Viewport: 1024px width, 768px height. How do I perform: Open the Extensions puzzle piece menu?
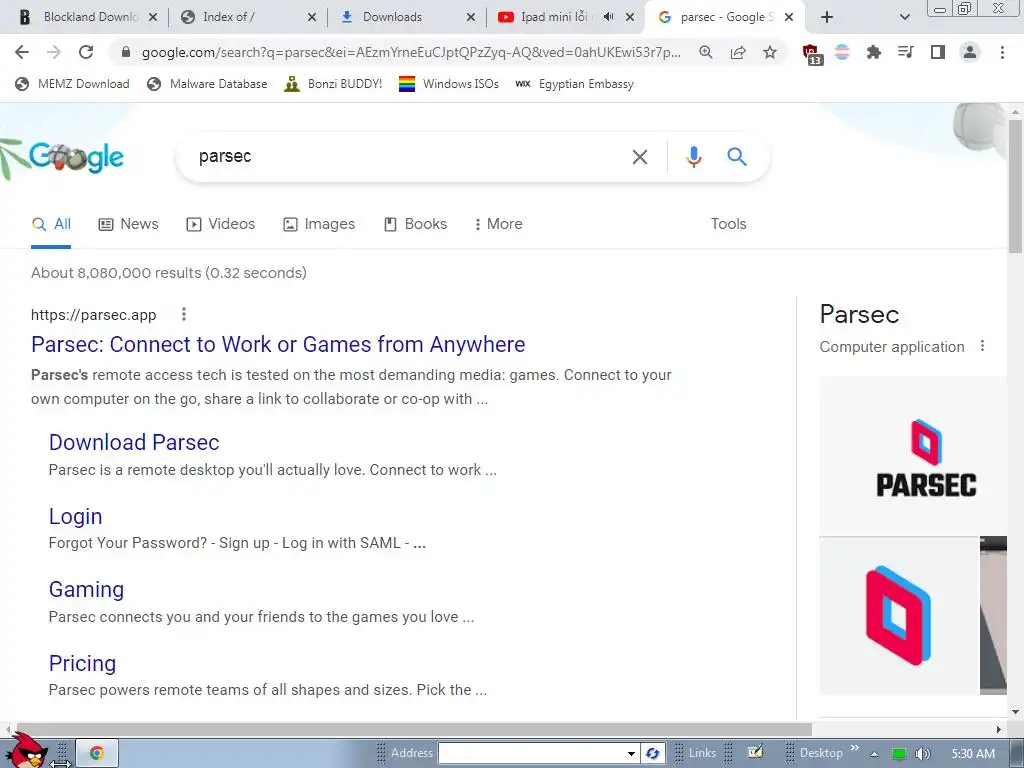point(873,52)
